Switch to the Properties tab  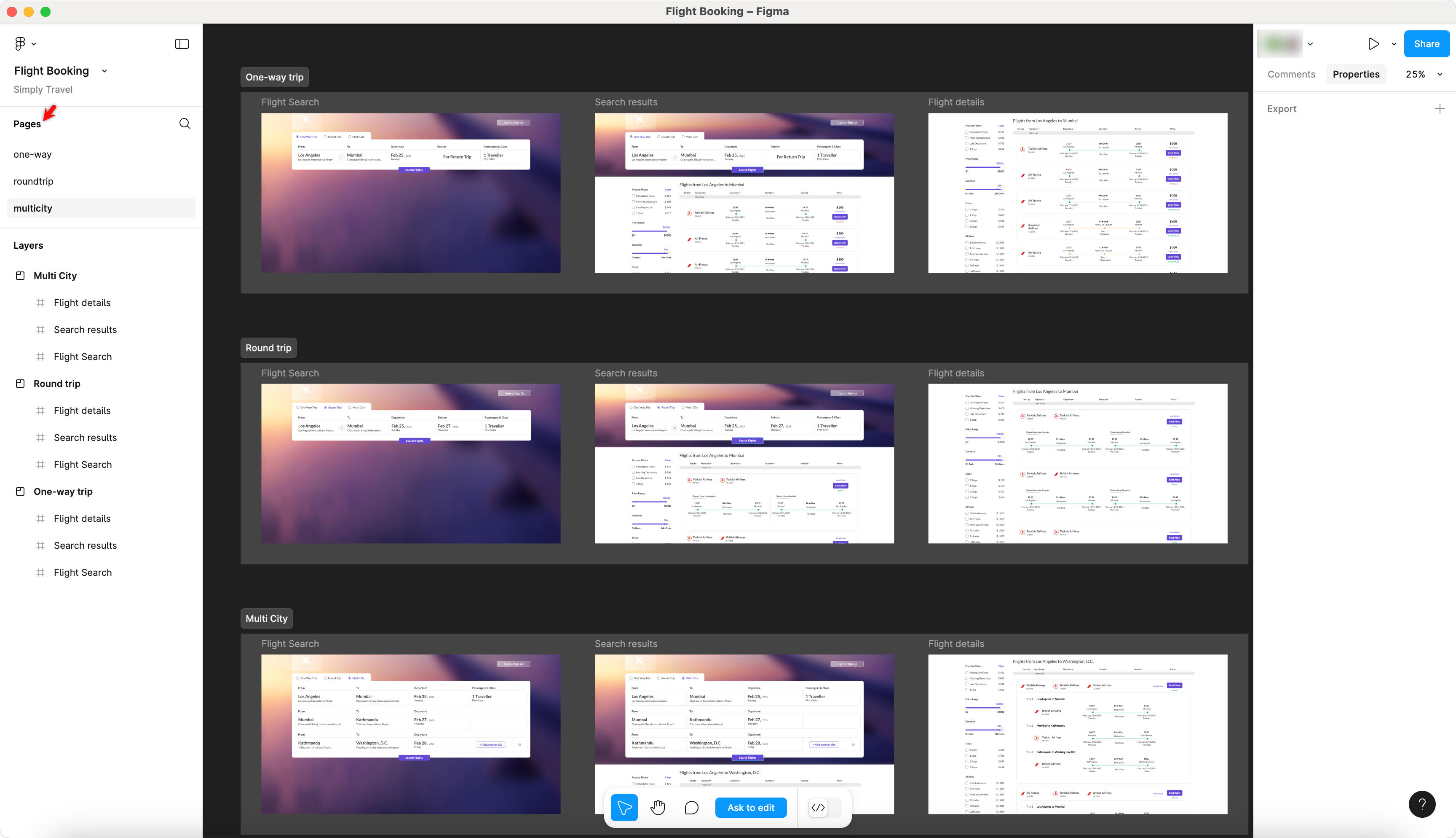pyautogui.click(x=1355, y=74)
